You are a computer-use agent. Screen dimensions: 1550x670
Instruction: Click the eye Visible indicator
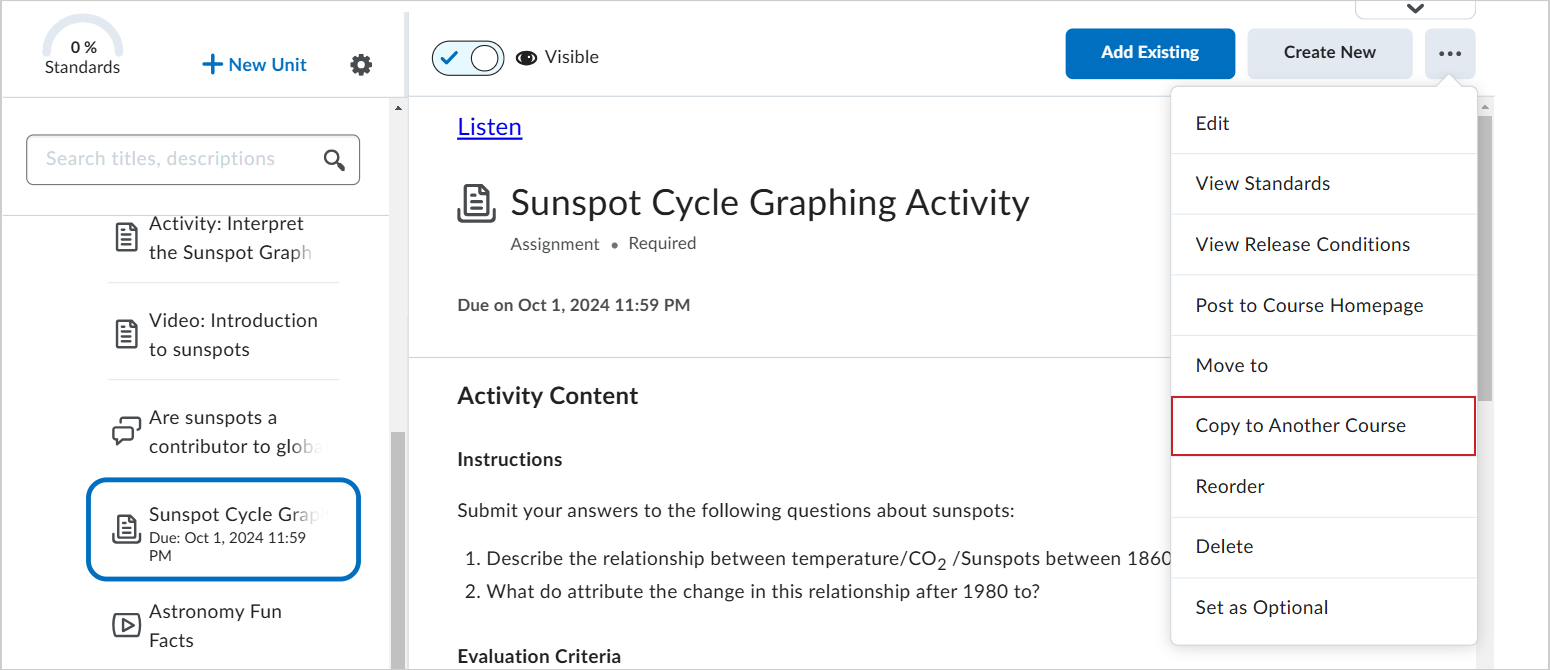527,58
